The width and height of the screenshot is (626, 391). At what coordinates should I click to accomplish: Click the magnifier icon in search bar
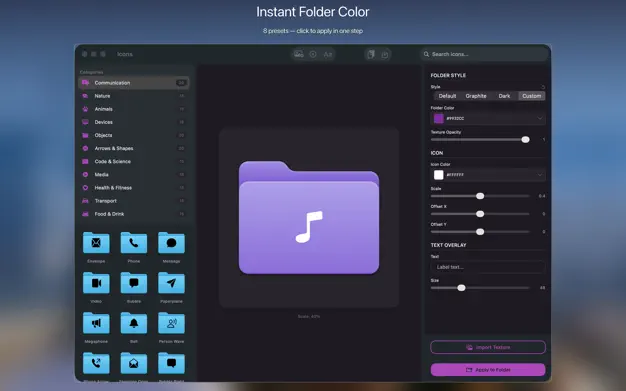pyautogui.click(x=426, y=54)
